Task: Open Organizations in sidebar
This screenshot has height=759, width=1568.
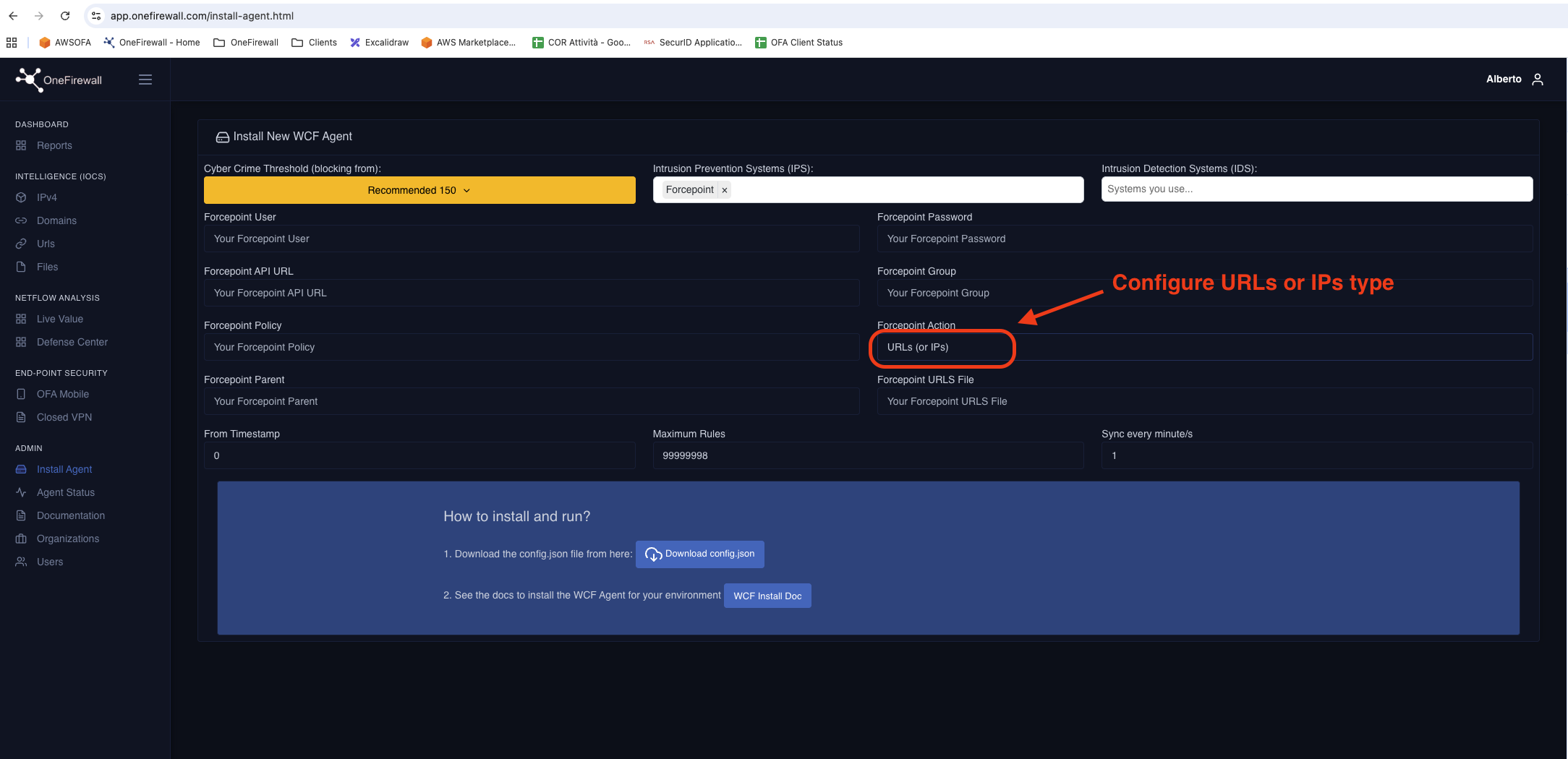Action: click(68, 539)
